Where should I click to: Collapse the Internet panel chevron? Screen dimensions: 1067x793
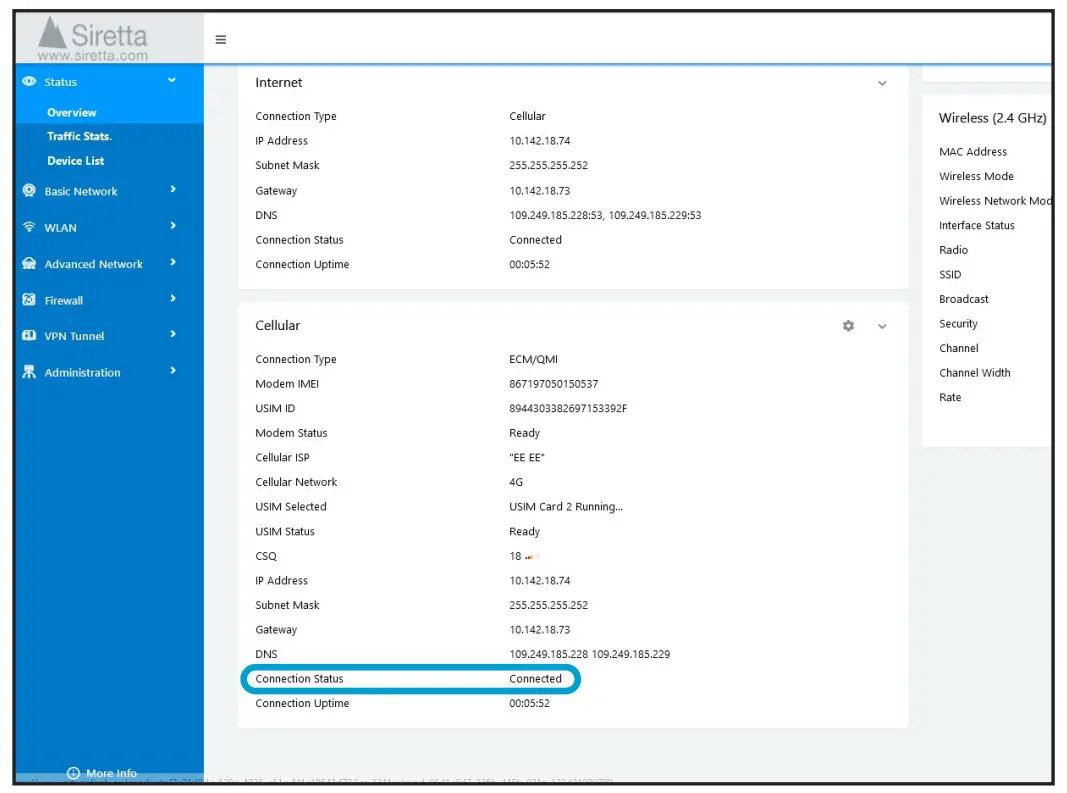[x=882, y=83]
